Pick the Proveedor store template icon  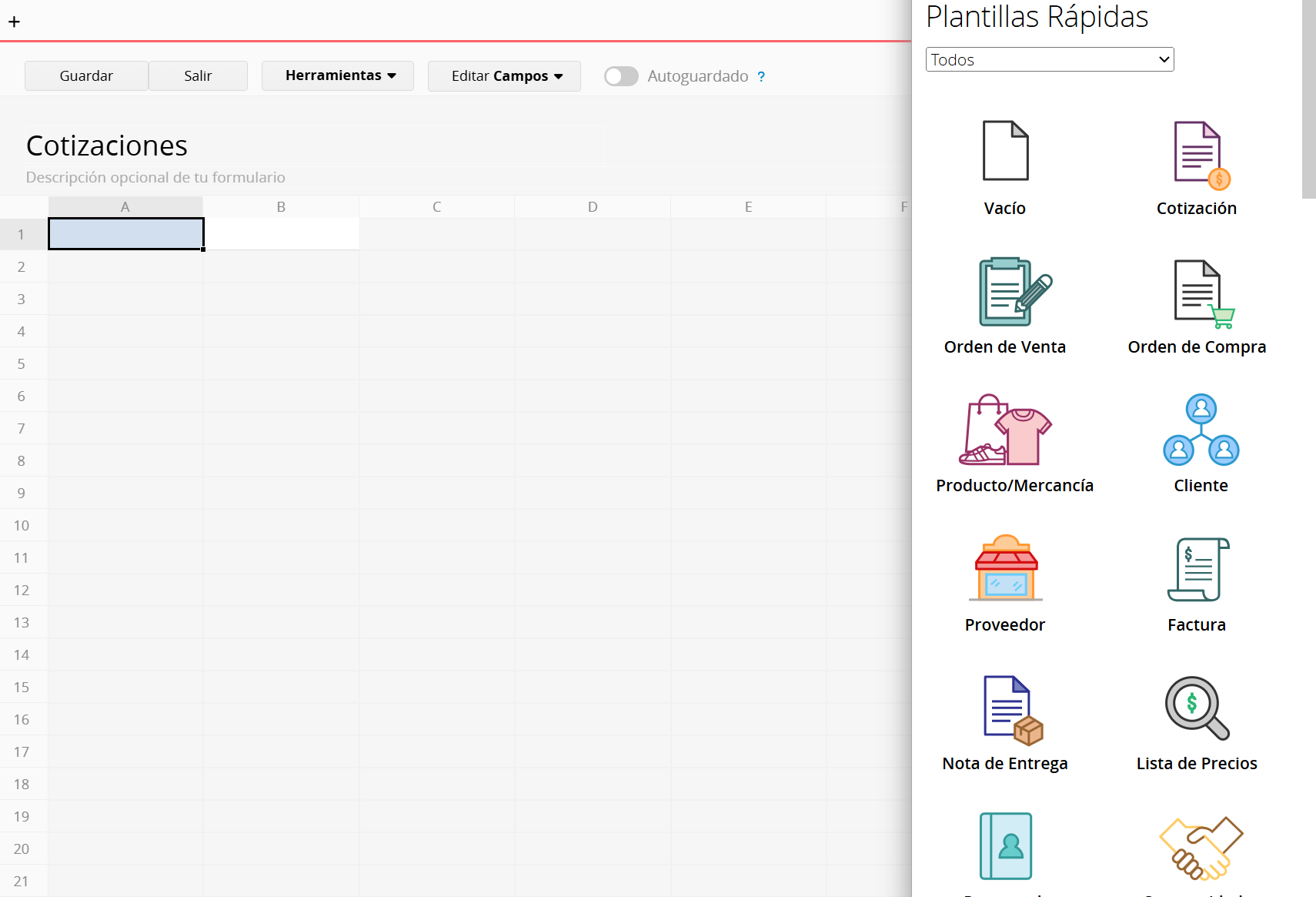(x=1005, y=569)
